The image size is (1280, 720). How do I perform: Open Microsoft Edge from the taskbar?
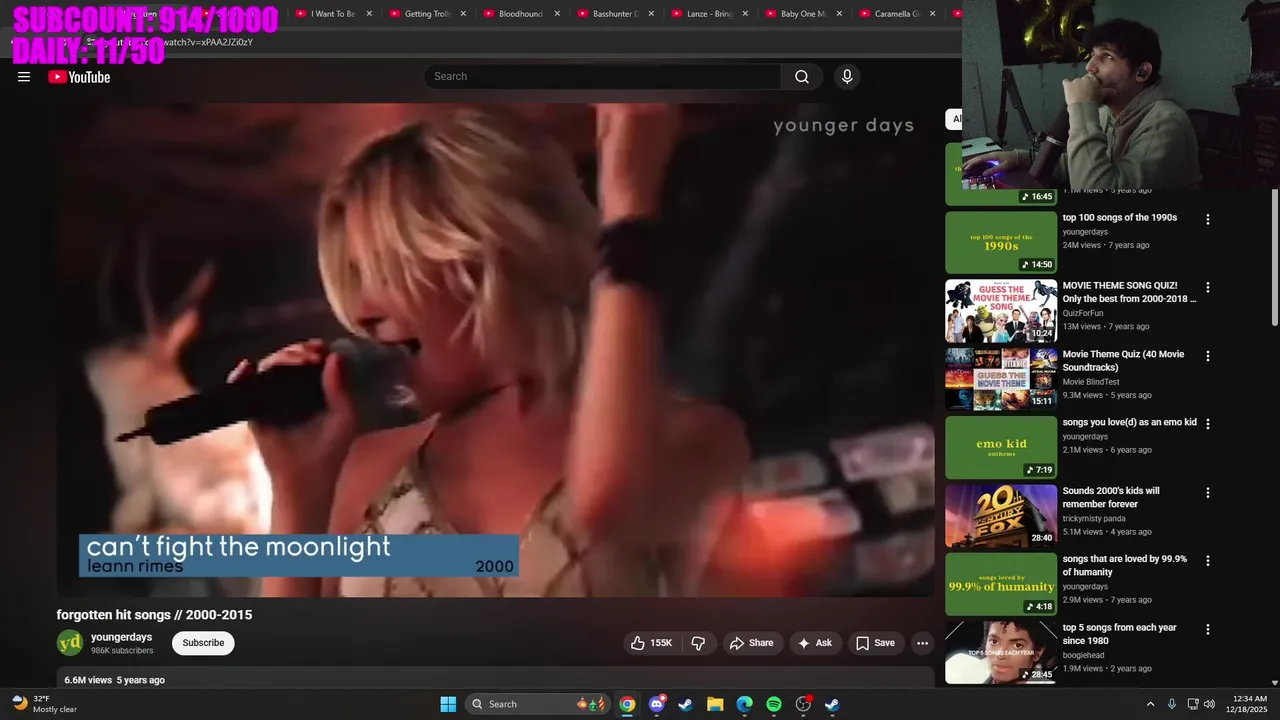[744, 704]
